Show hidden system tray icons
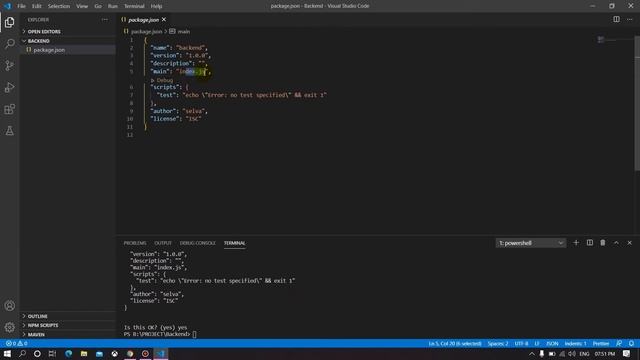 click(531, 353)
